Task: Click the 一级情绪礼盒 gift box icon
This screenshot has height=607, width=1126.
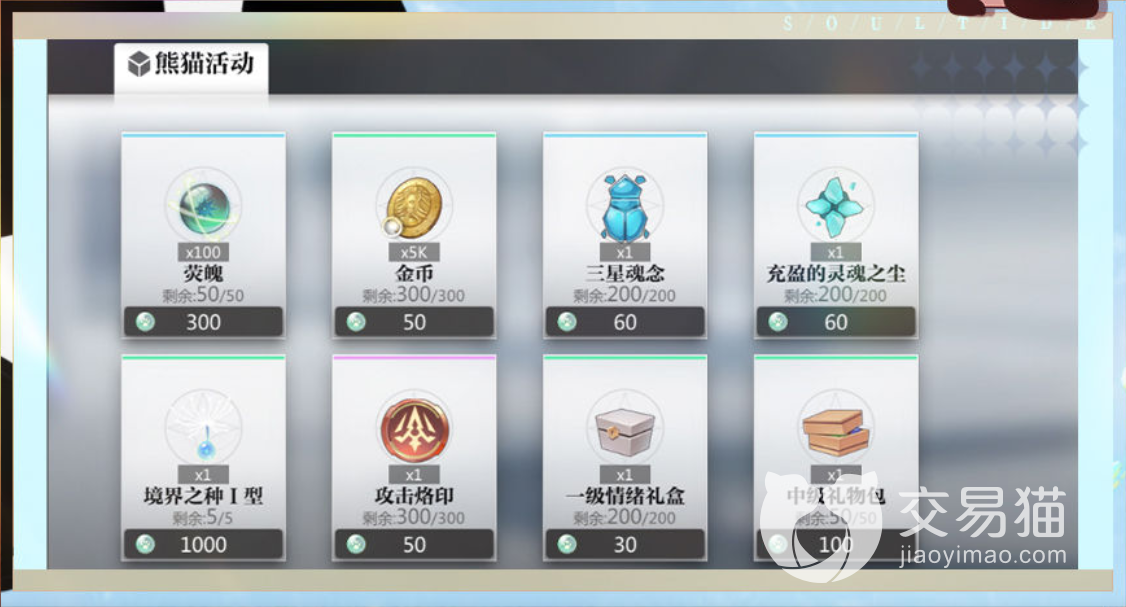Action: click(x=625, y=430)
